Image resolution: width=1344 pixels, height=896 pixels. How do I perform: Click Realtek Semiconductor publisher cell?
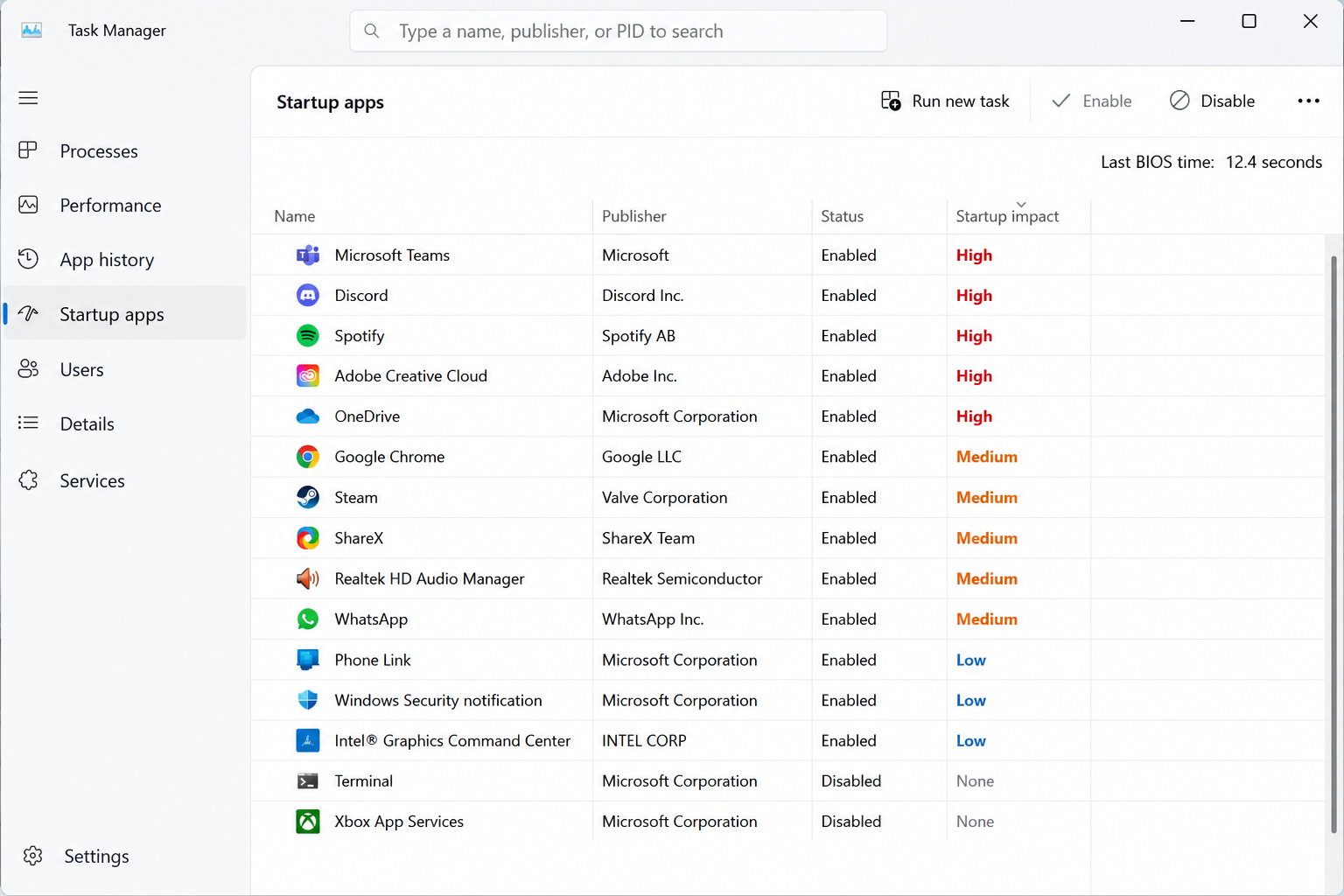pyautogui.click(x=682, y=578)
